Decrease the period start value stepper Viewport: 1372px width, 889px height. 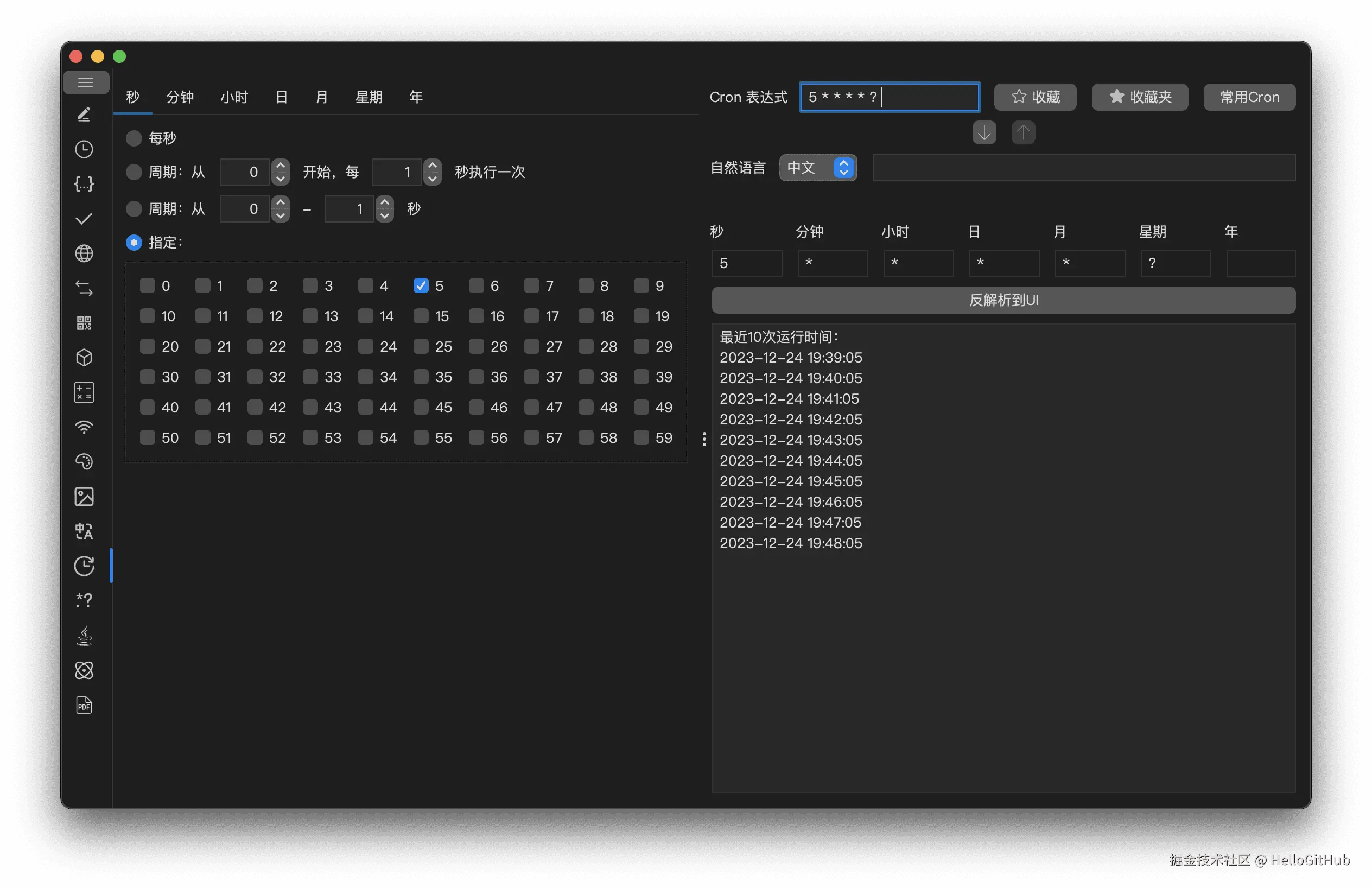280,178
